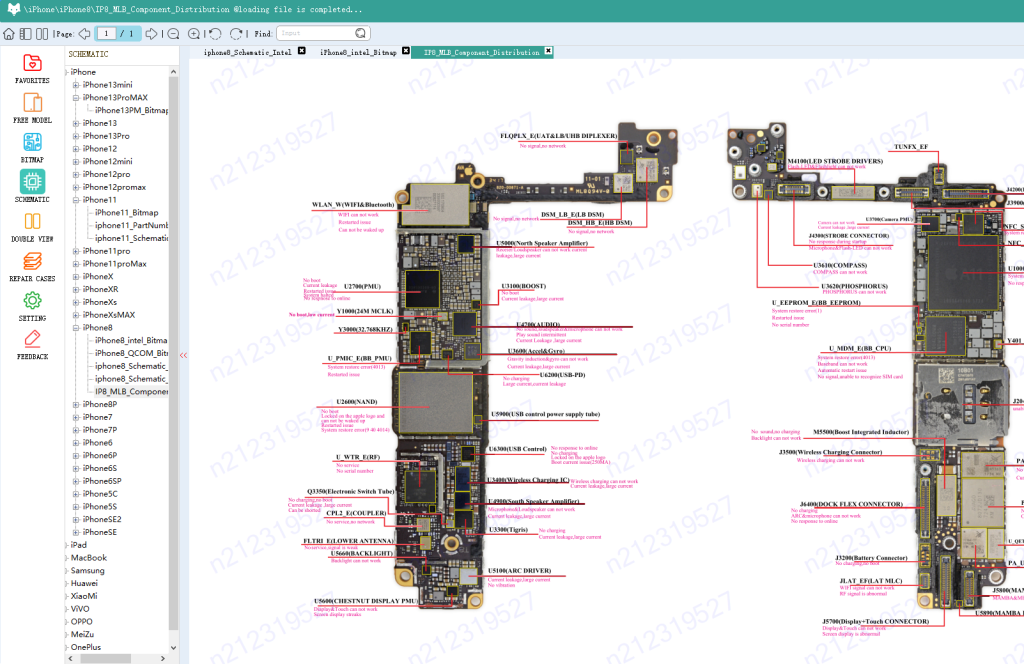Collapse the tree panel with red chevrons
The width and height of the screenshot is (1024, 664).
coord(183,356)
